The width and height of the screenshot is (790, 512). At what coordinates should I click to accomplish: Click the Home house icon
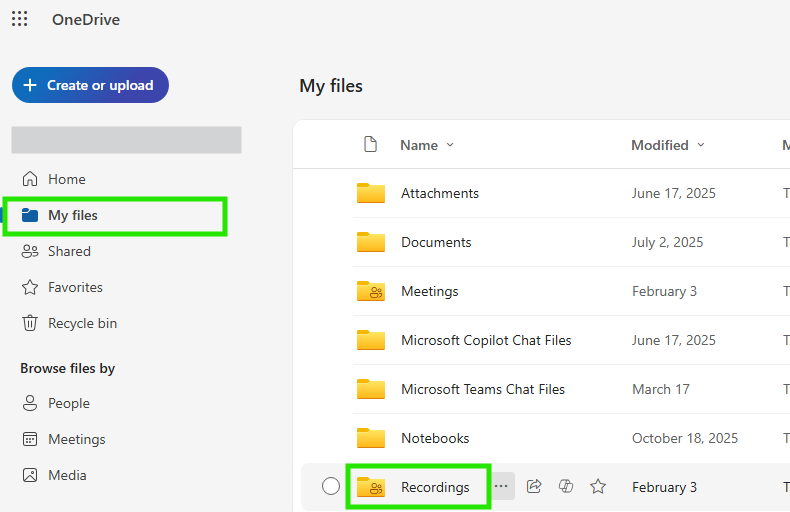pyautogui.click(x=30, y=179)
